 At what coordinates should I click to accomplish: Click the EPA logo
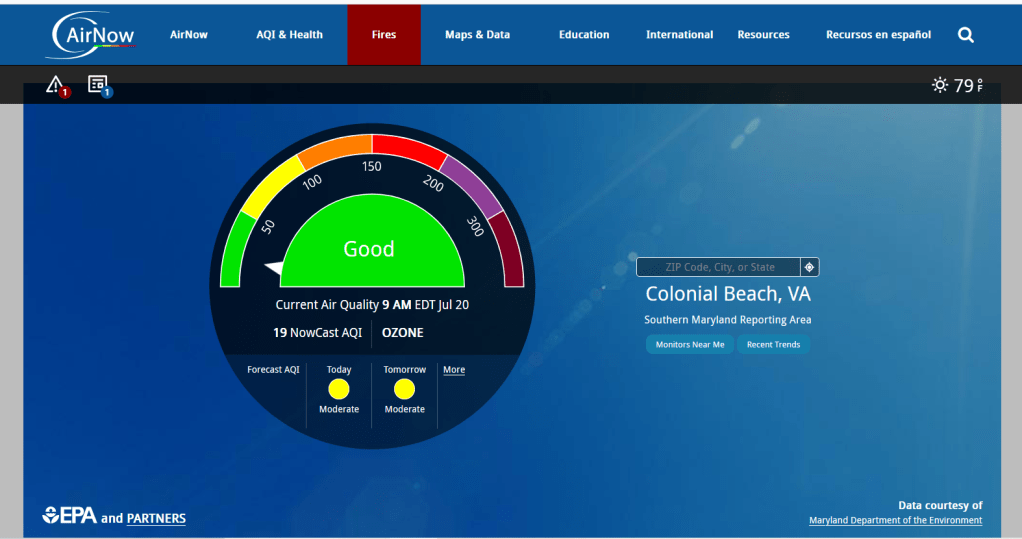(x=69, y=516)
